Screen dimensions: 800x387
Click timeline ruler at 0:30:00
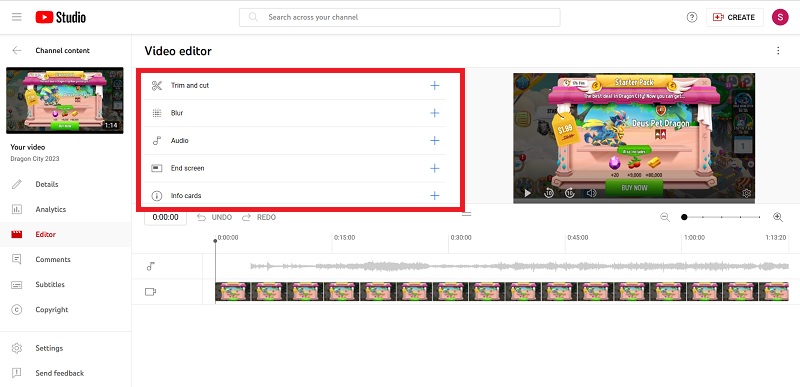(x=461, y=238)
